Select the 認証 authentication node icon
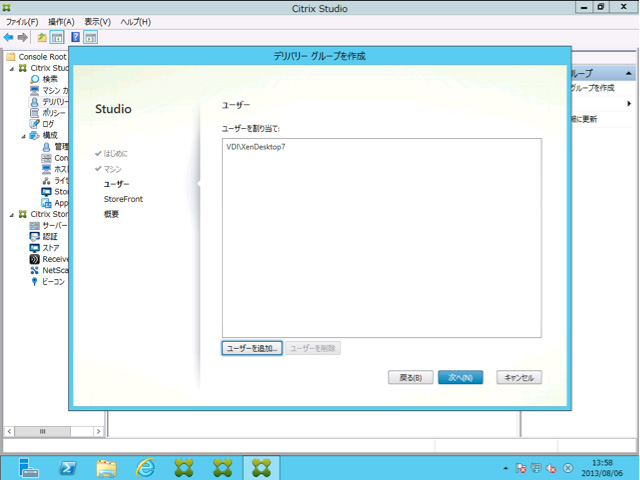The image size is (640, 480). (x=35, y=236)
